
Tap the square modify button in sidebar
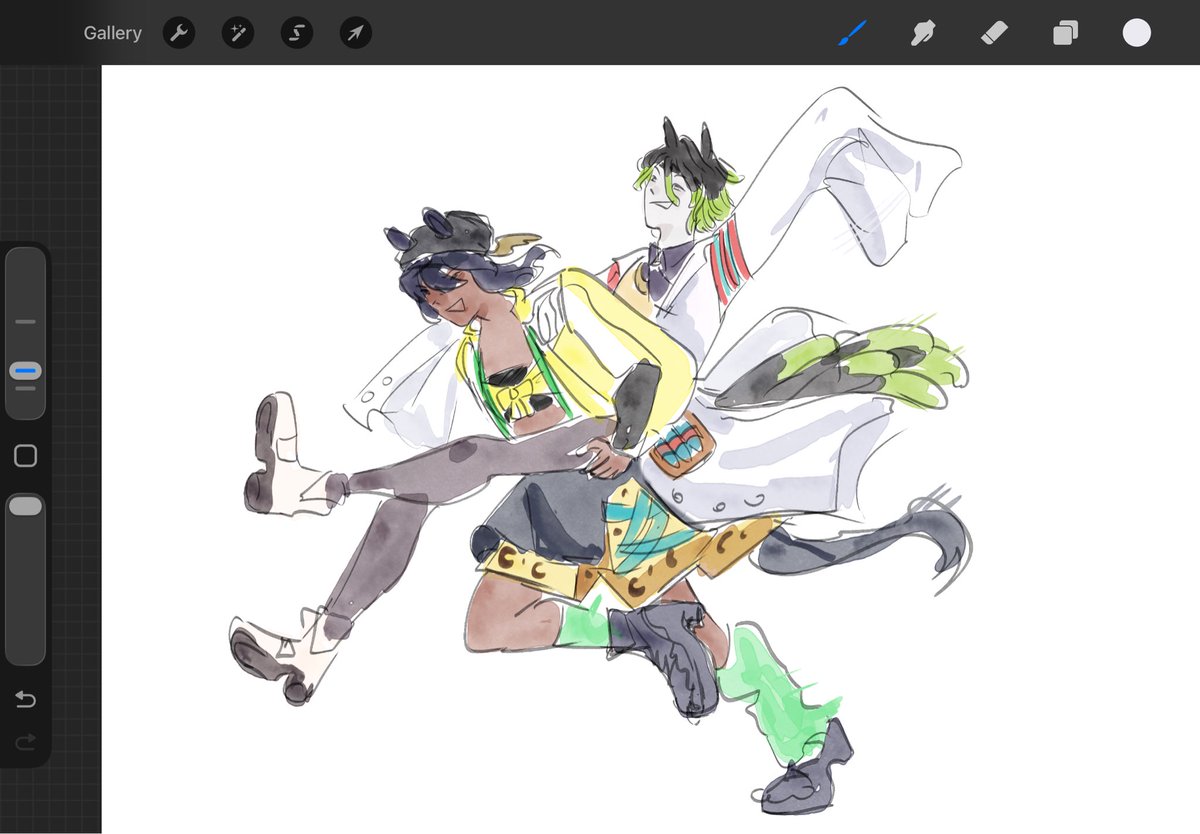tap(26, 456)
